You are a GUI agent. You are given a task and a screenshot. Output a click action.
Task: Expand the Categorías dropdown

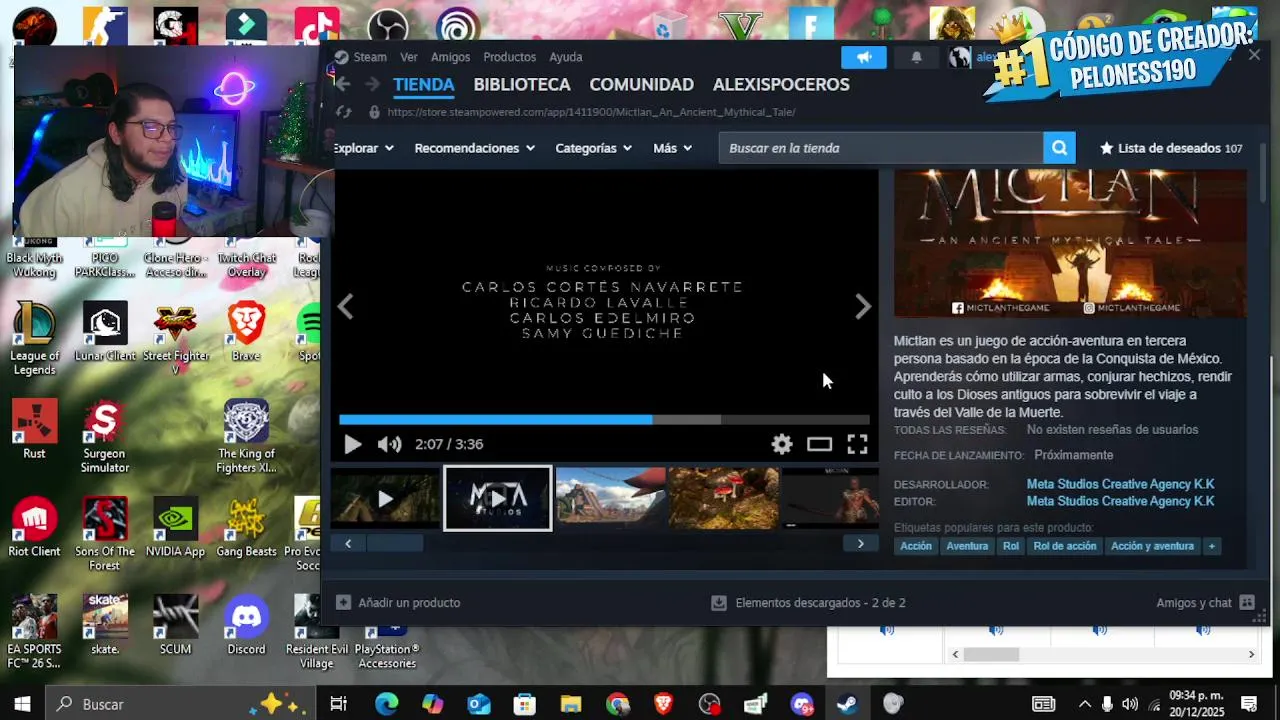594,148
